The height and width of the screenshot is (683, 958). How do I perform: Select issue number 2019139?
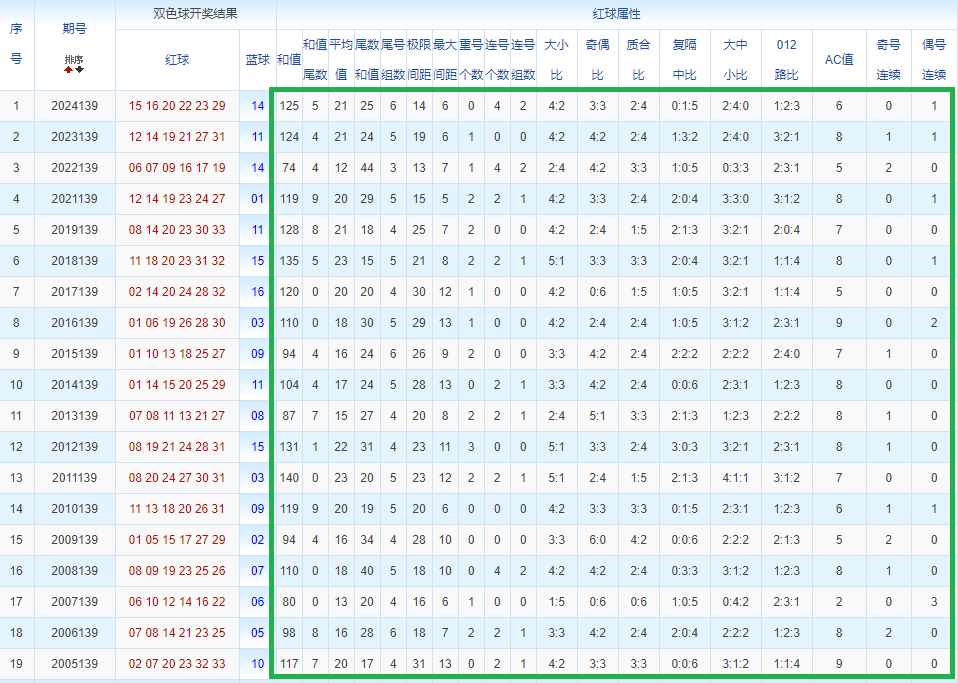coord(75,230)
